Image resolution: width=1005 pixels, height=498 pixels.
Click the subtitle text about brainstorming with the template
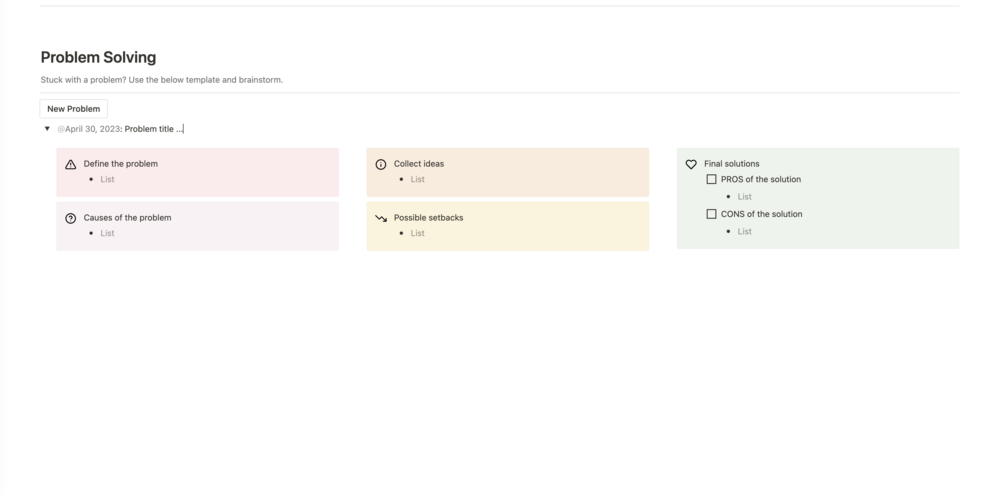[x=161, y=80]
